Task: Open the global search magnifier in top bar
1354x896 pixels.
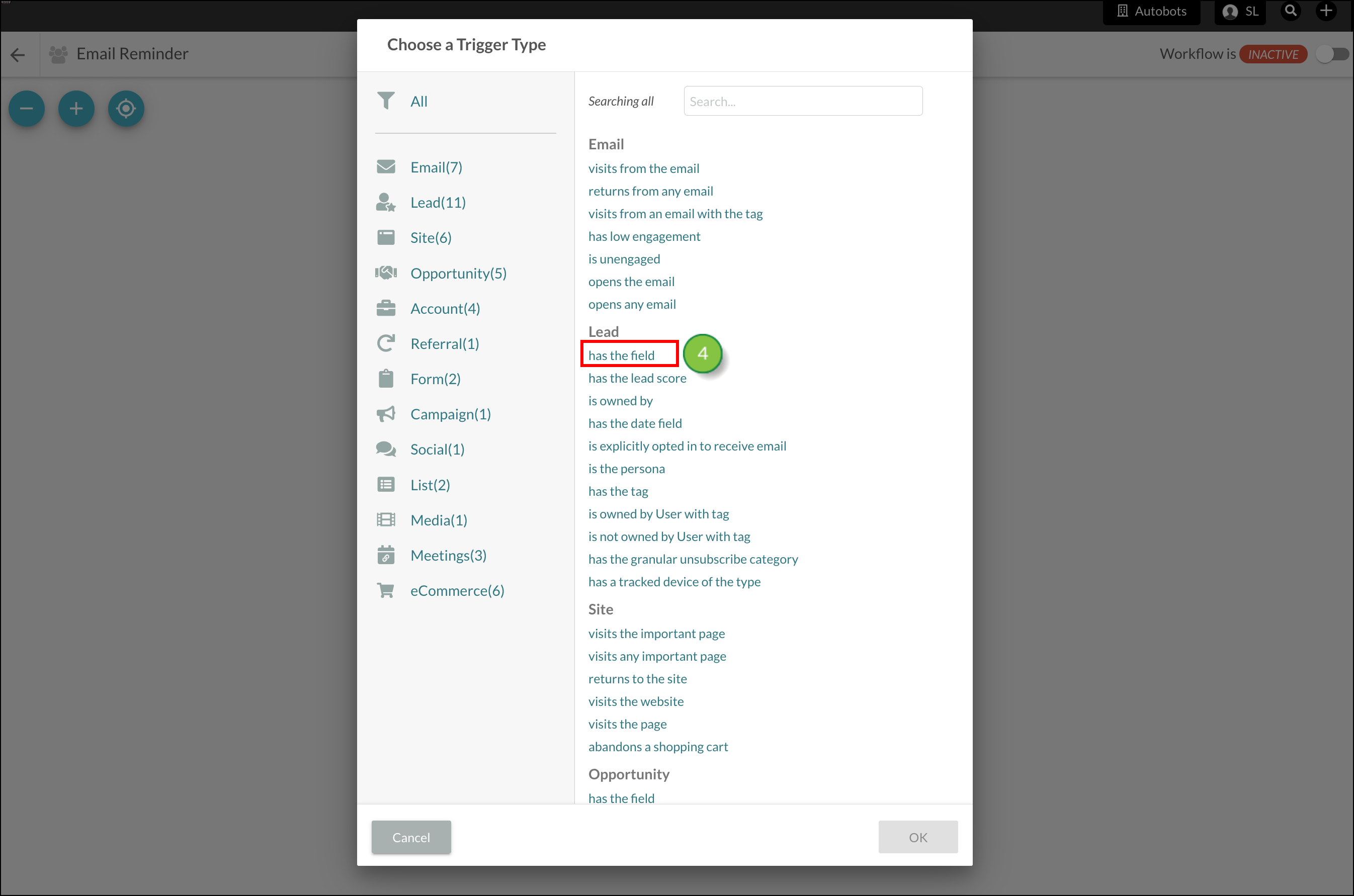Action: click(1291, 11)
